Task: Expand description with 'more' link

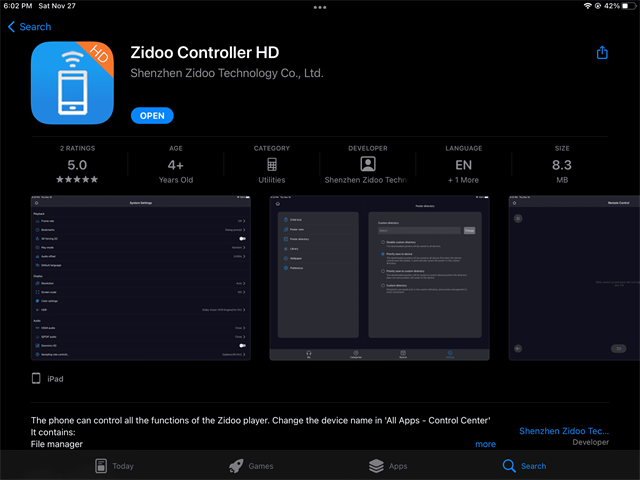Action: coord(485,444)
